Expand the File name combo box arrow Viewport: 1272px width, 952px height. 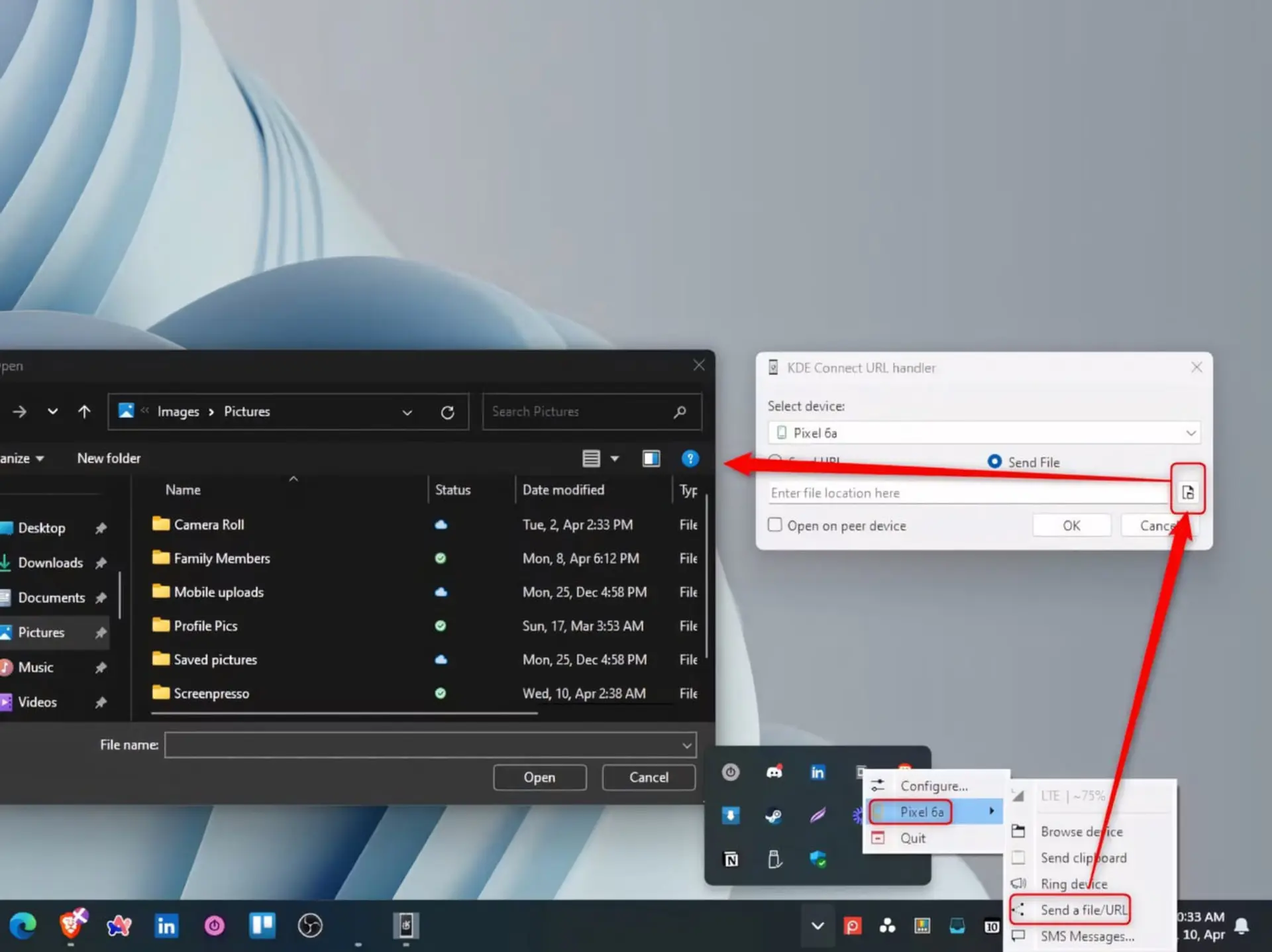click(687, 745)
